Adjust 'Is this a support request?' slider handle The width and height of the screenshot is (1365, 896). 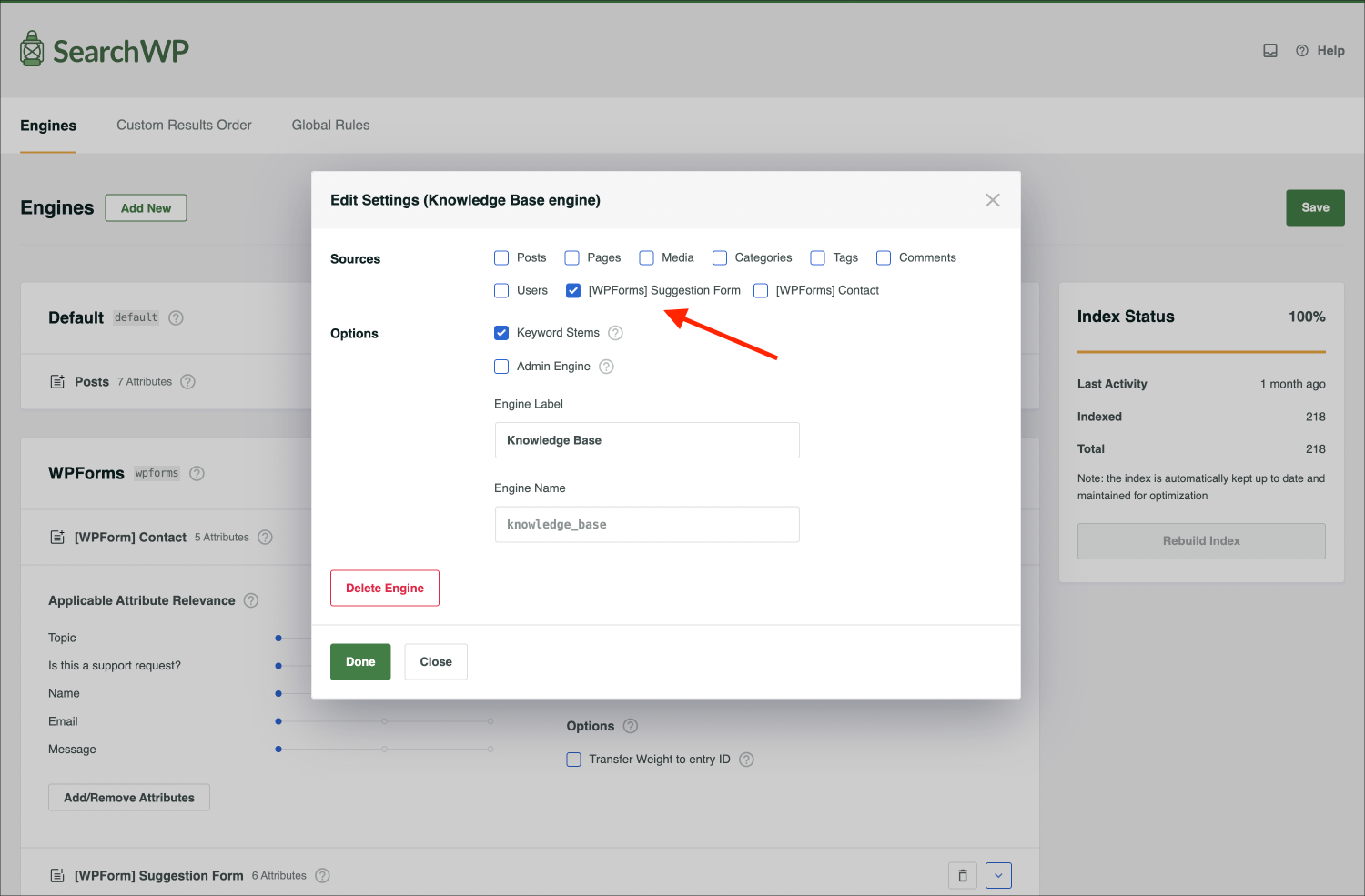pos(278,666)
